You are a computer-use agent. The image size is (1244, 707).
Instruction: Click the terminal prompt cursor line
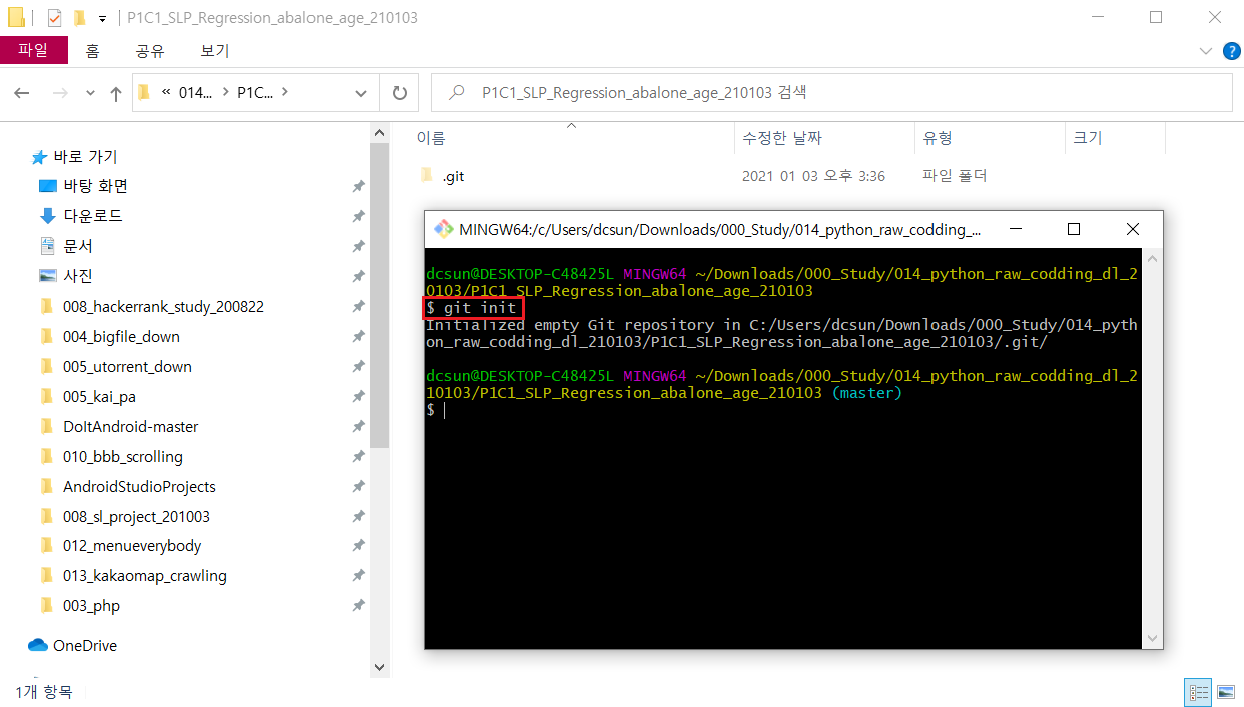coord(436,410)
